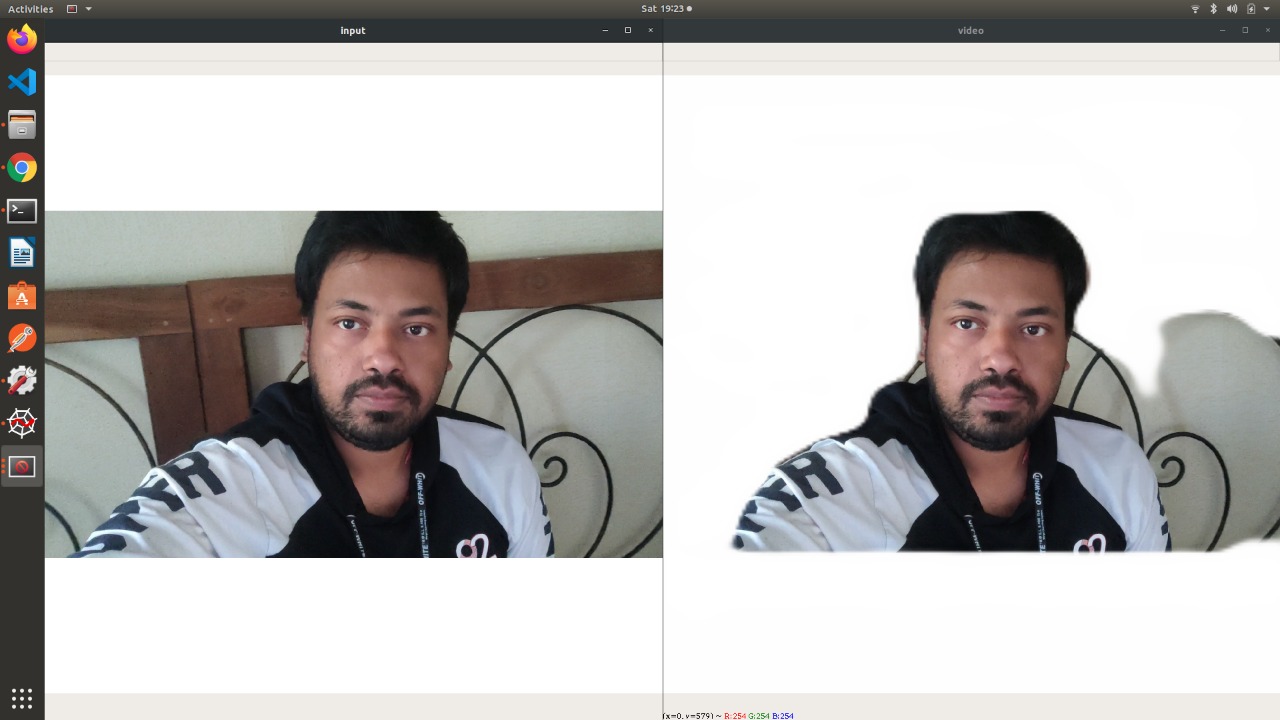
Task: Maximize the video window
Action: click(1244, 30)
